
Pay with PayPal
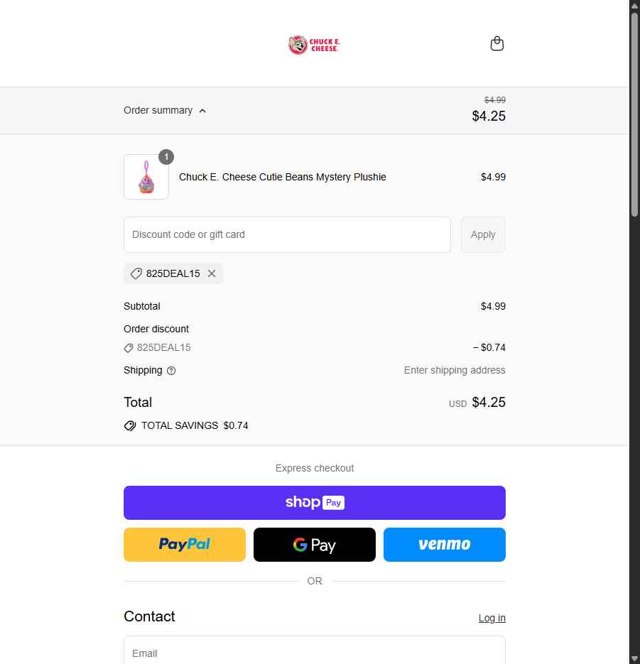pos(184,545)
